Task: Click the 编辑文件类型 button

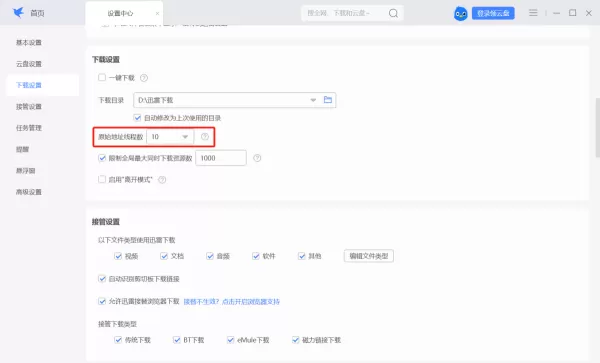Action: [369, 256]
